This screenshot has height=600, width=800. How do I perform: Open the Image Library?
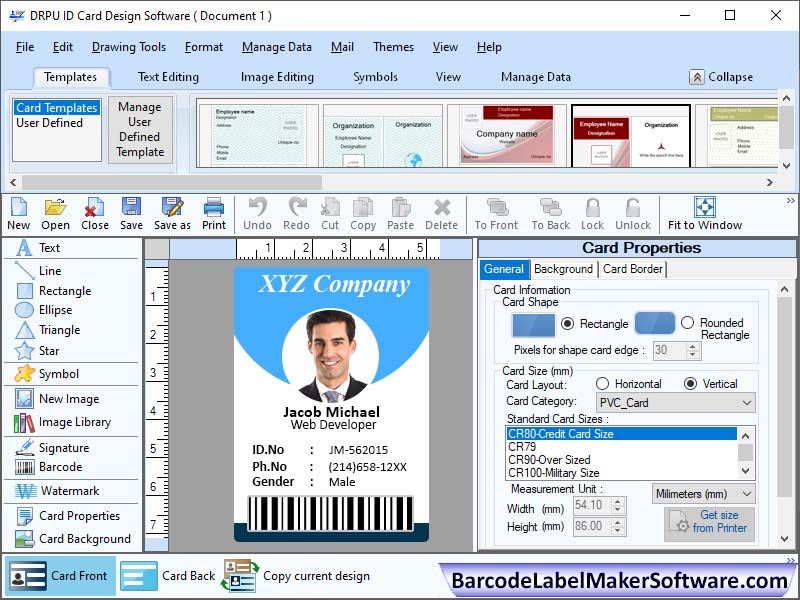[62, 422]
